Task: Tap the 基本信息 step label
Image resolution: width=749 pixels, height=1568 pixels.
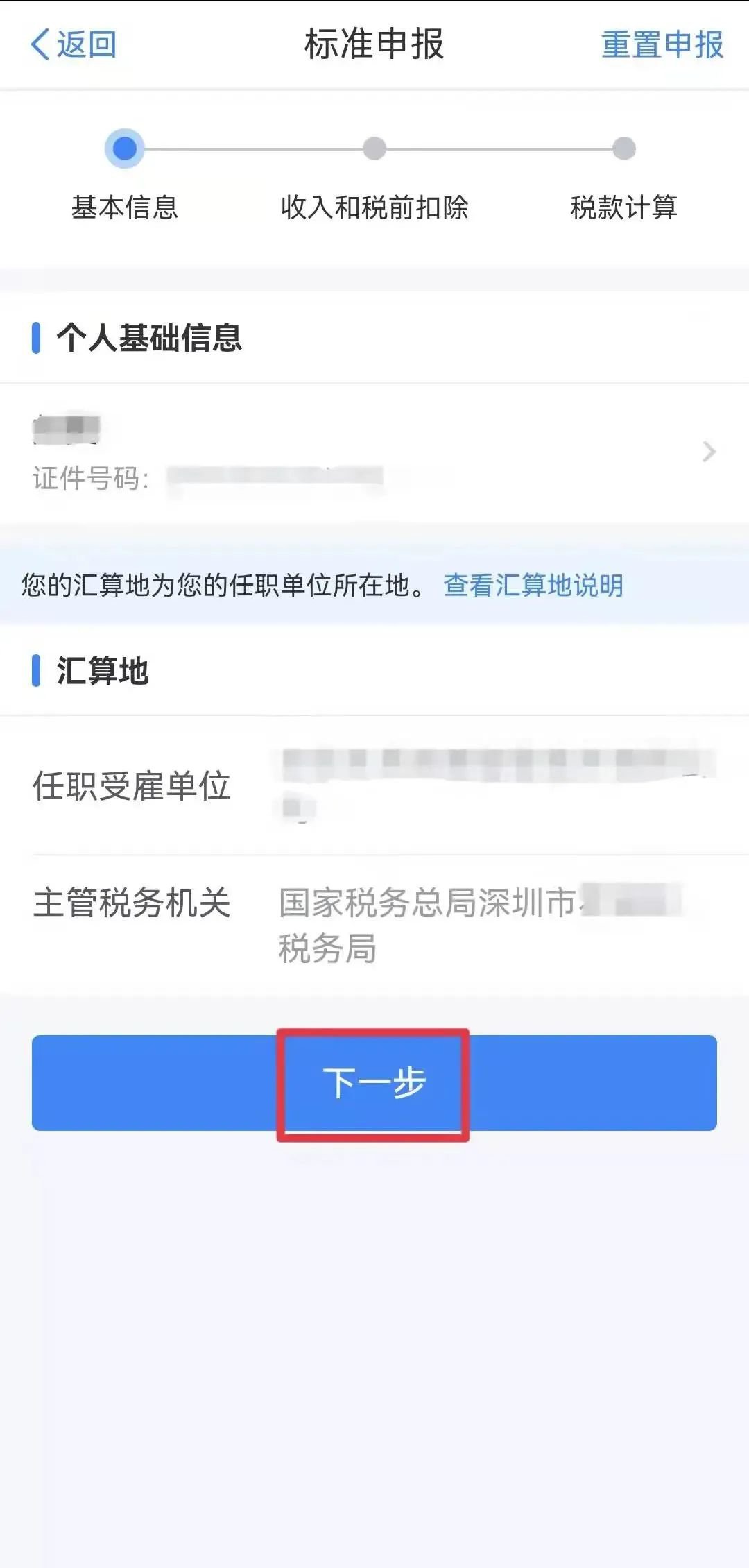Action: [x=125, y=207]
